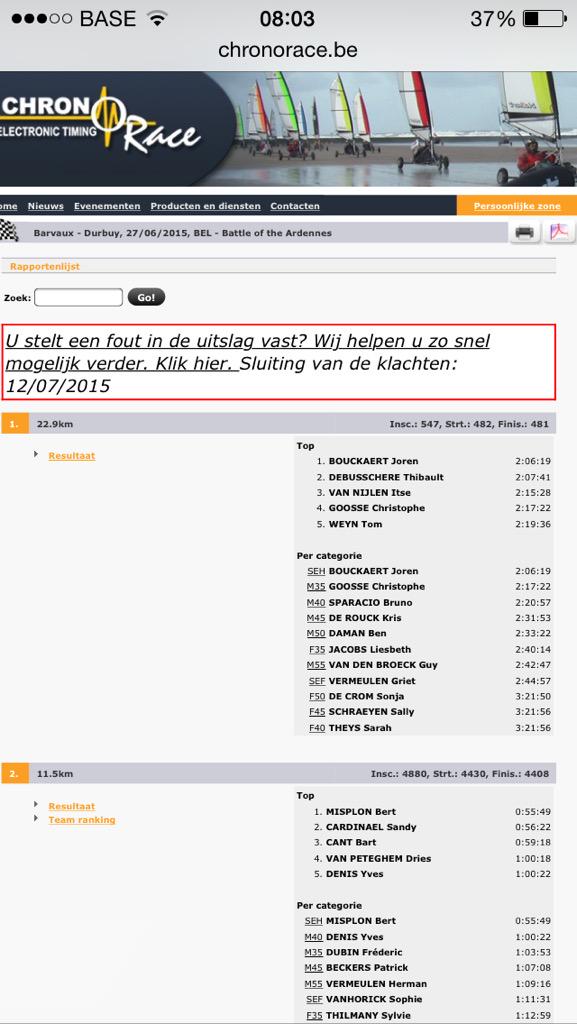Screen dimensions: 577x1024
Task: Expand arrow beside 22.9km Resultaat
Action: click(36, 454)
